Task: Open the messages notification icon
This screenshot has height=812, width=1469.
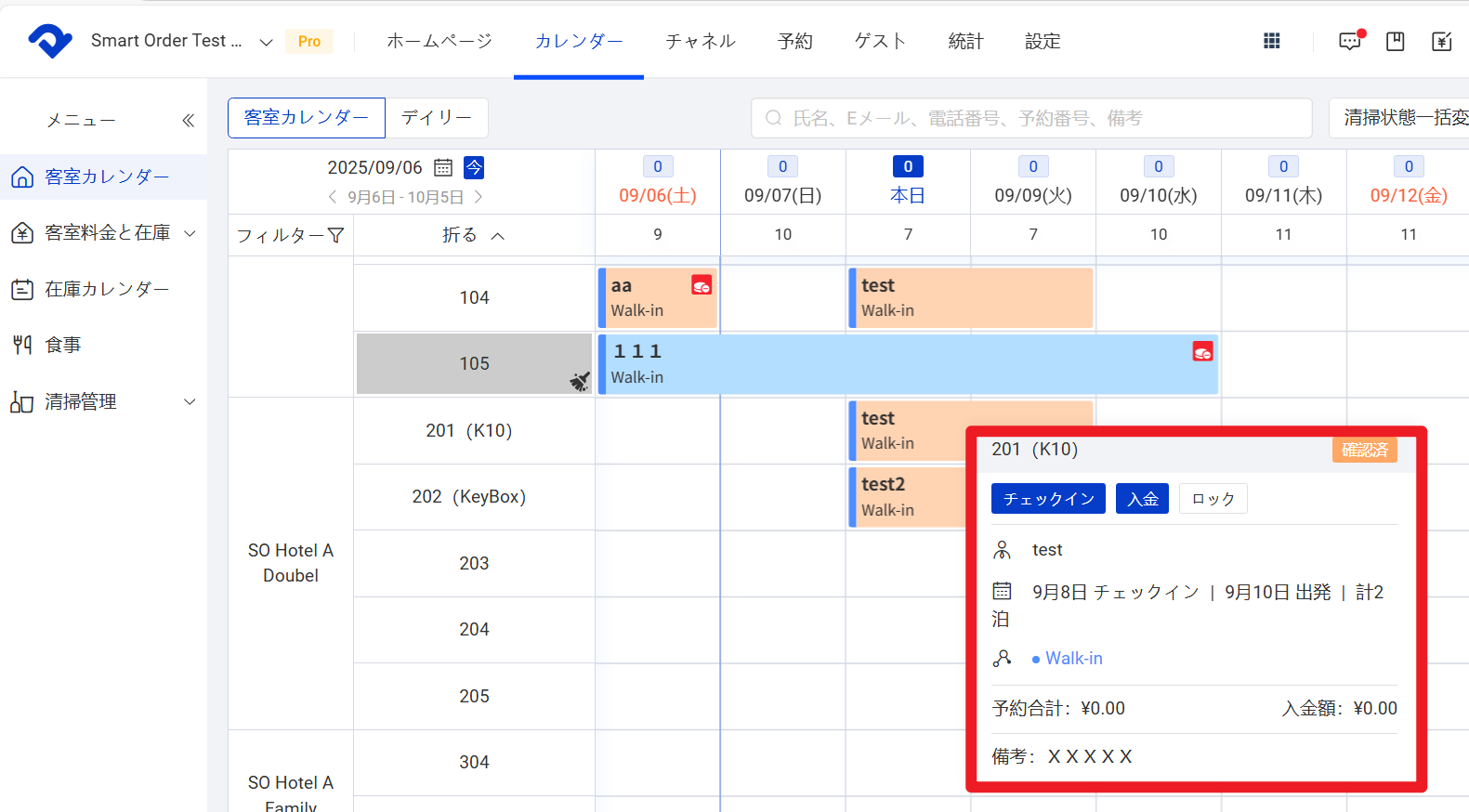Action: click(1349, 41)
